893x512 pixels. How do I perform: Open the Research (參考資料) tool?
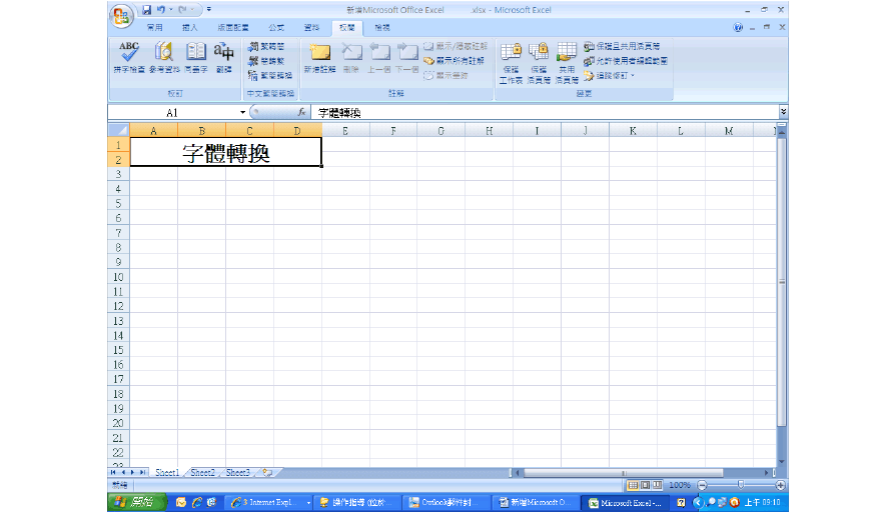click(x=164, y=58)
